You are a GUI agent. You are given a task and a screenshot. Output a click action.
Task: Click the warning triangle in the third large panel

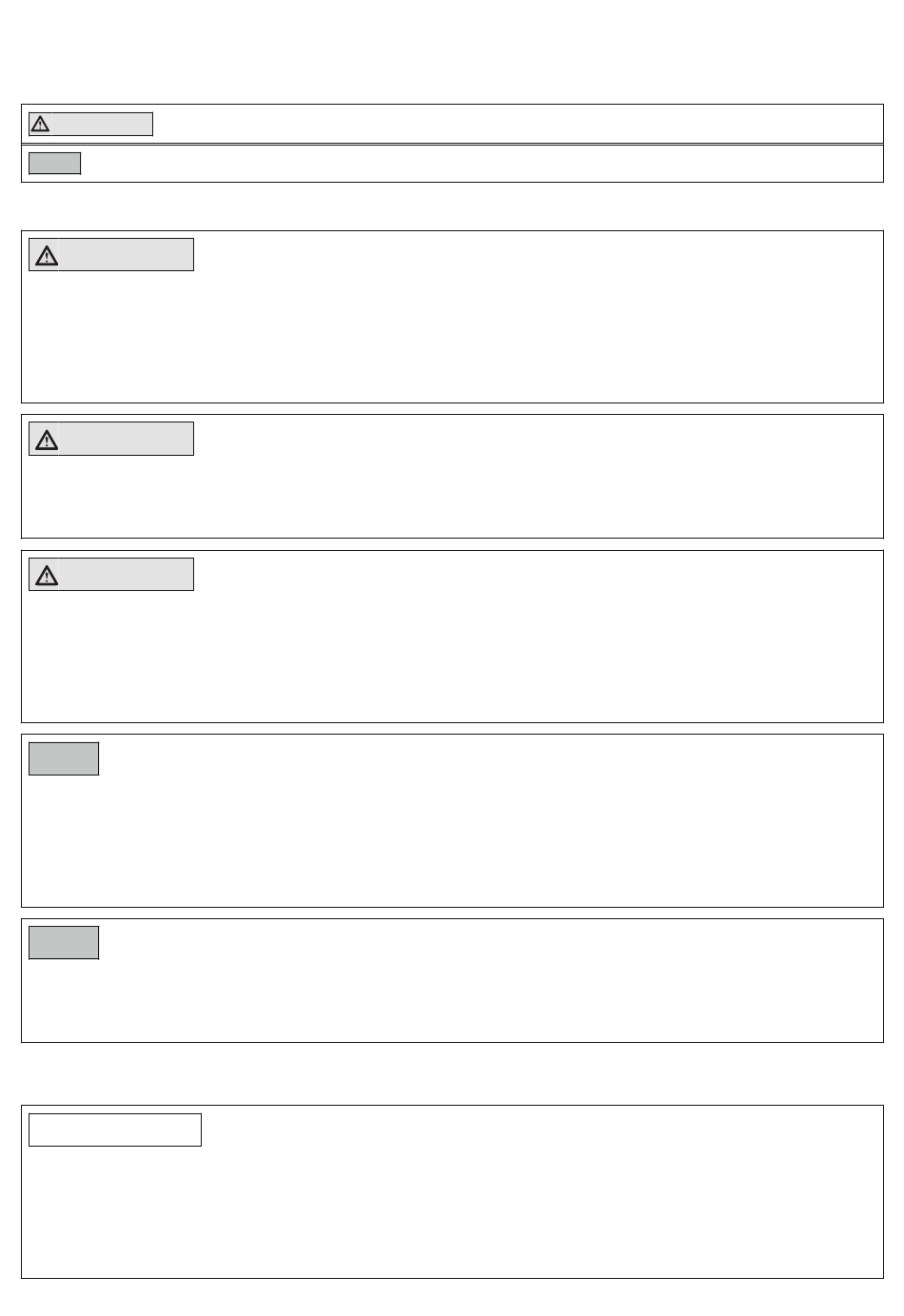(46, 575)
